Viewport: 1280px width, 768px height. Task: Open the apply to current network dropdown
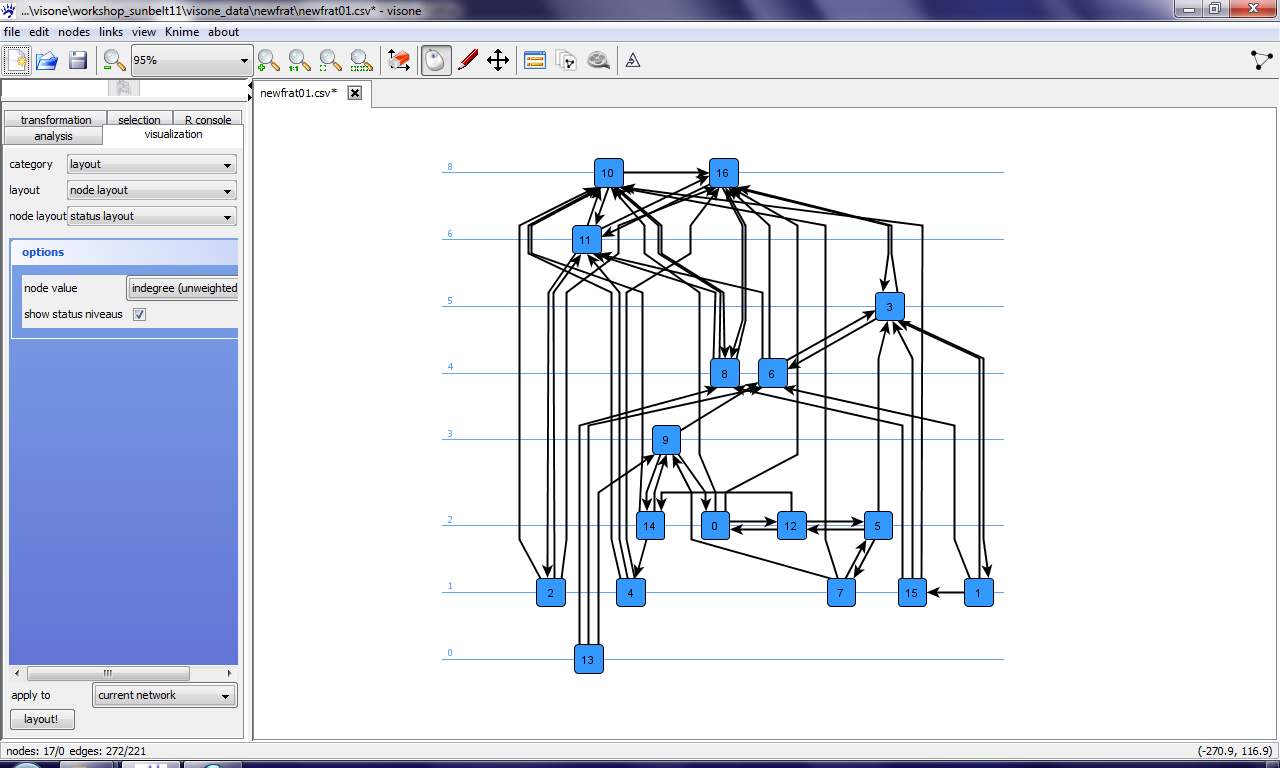(165, 695)
